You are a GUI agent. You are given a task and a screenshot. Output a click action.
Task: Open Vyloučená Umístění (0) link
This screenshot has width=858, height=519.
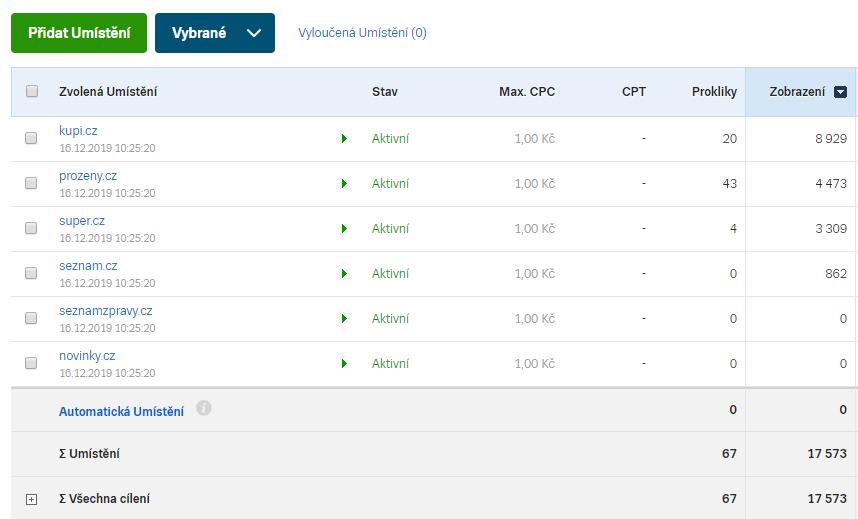(362, 33)
